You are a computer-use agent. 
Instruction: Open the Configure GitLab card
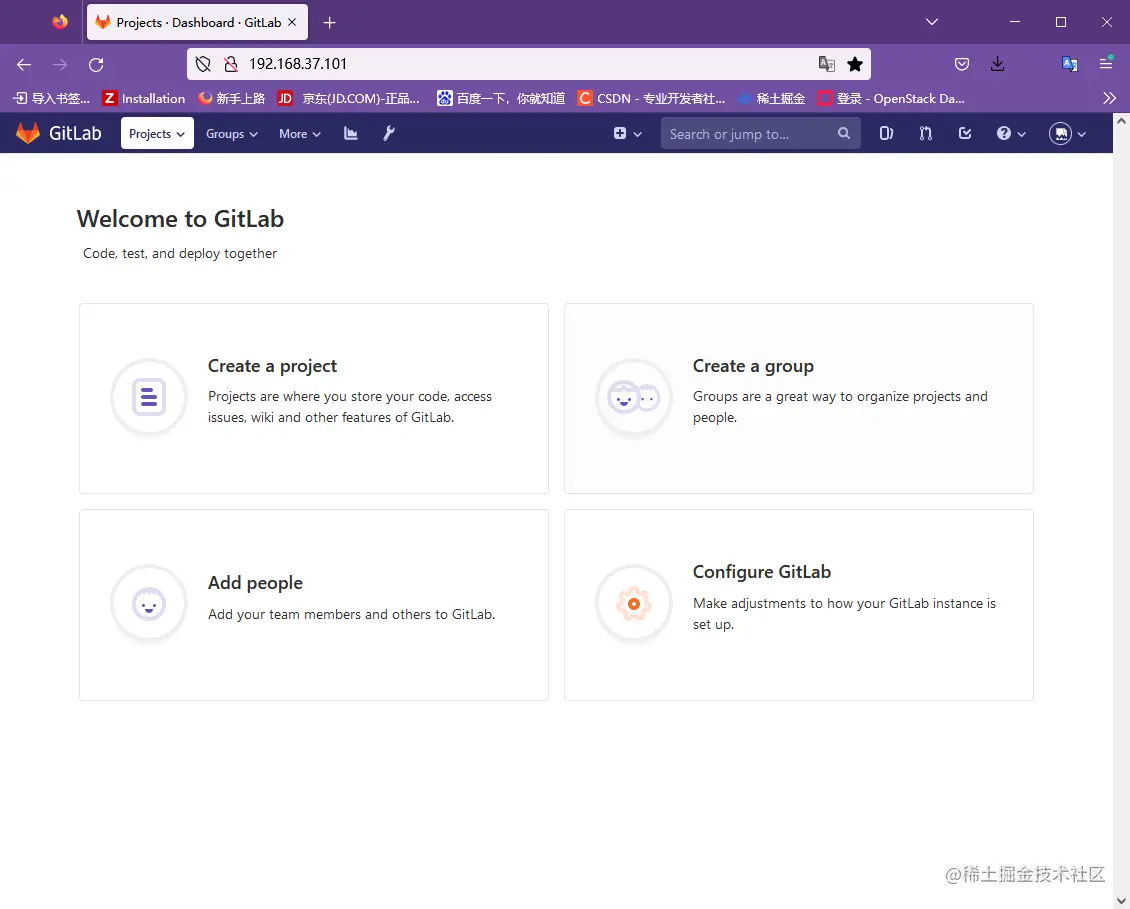point(798,605)
